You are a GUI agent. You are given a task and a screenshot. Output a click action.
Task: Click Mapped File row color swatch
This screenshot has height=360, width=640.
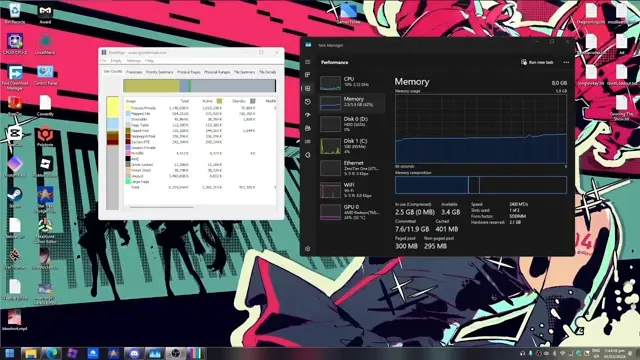[128, 113]
